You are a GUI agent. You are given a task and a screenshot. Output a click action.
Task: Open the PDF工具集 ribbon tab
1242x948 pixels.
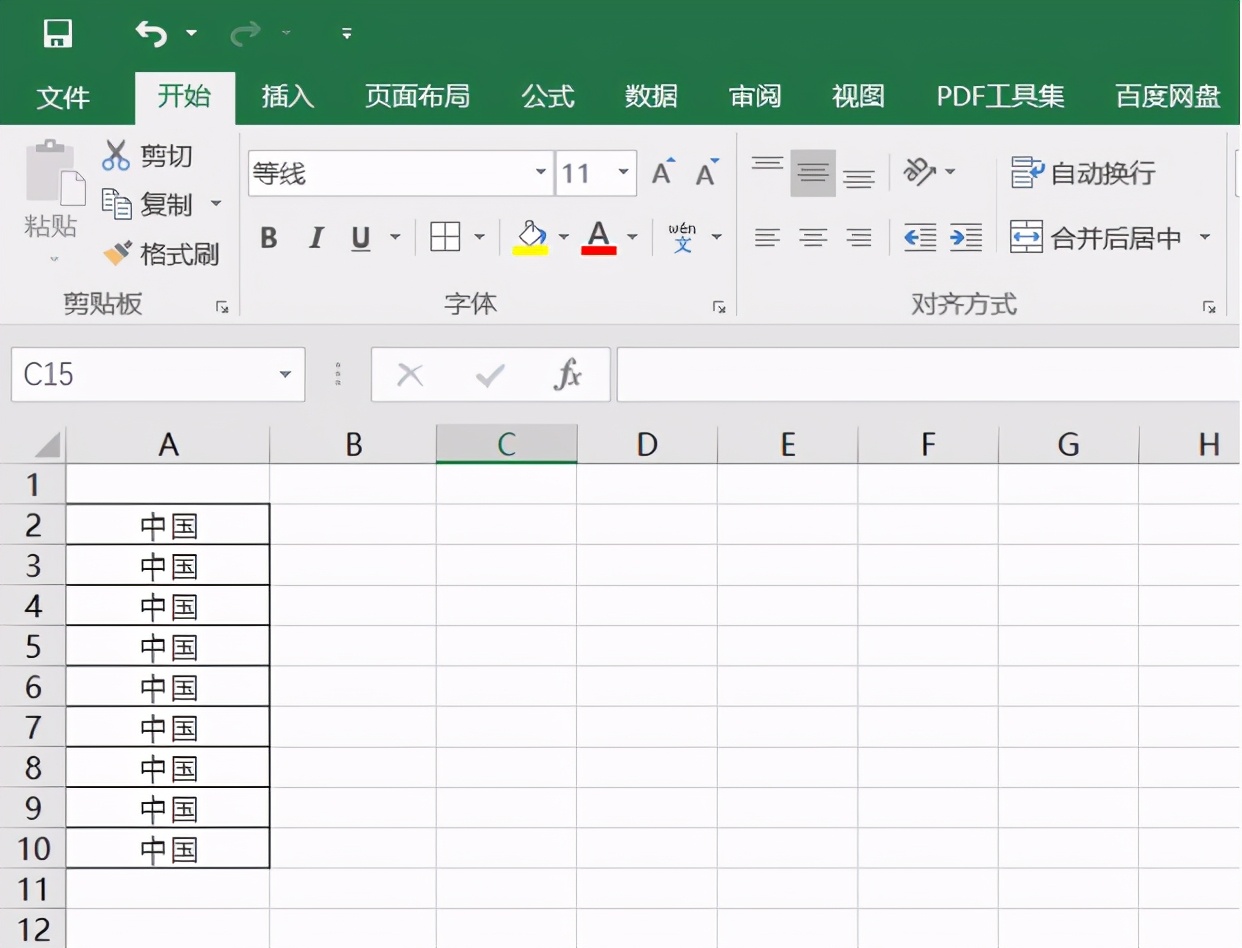pos(1000,96)
